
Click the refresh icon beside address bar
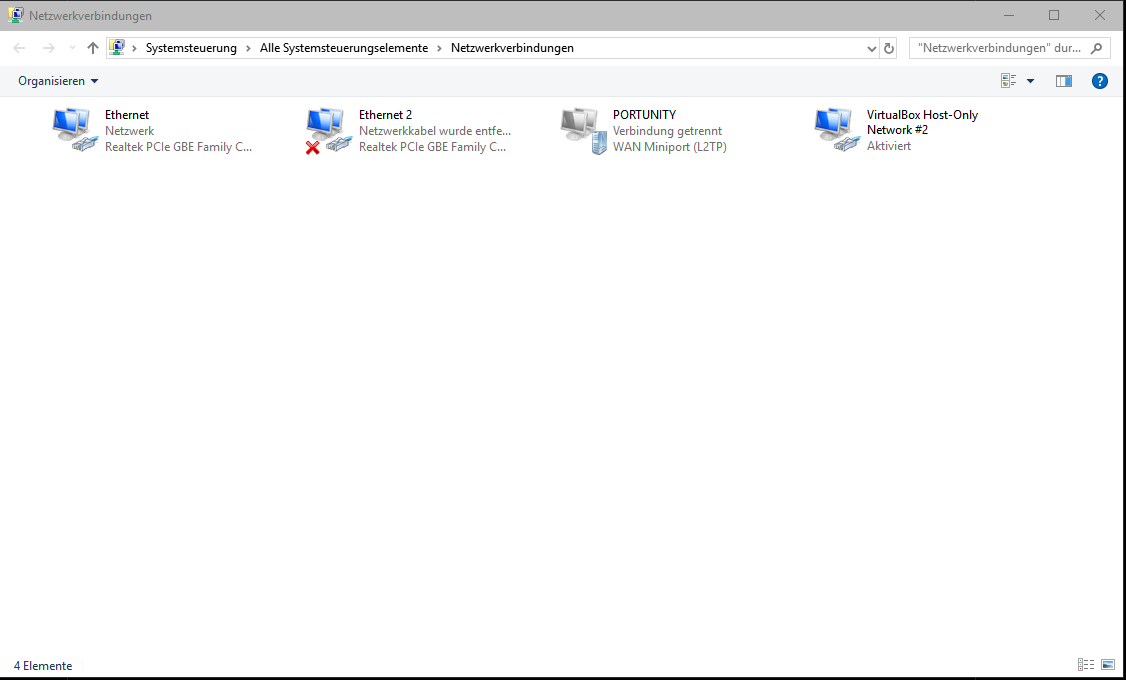pos(888,48)
